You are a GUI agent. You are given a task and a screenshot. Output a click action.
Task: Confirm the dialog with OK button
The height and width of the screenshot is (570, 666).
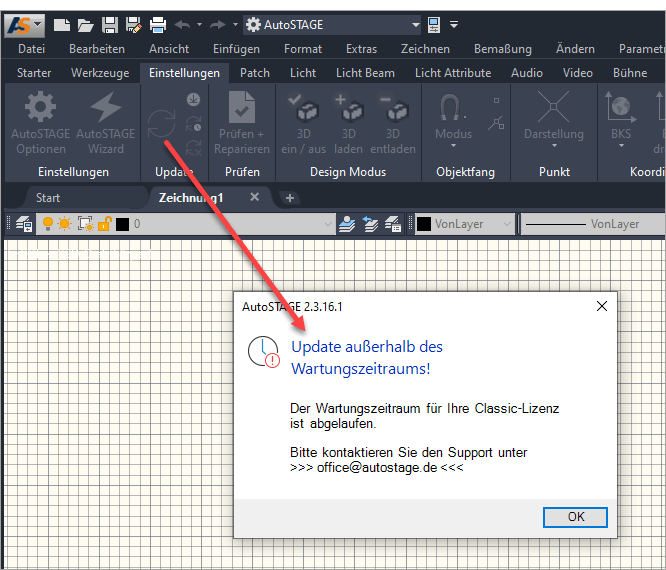[575, 517]
